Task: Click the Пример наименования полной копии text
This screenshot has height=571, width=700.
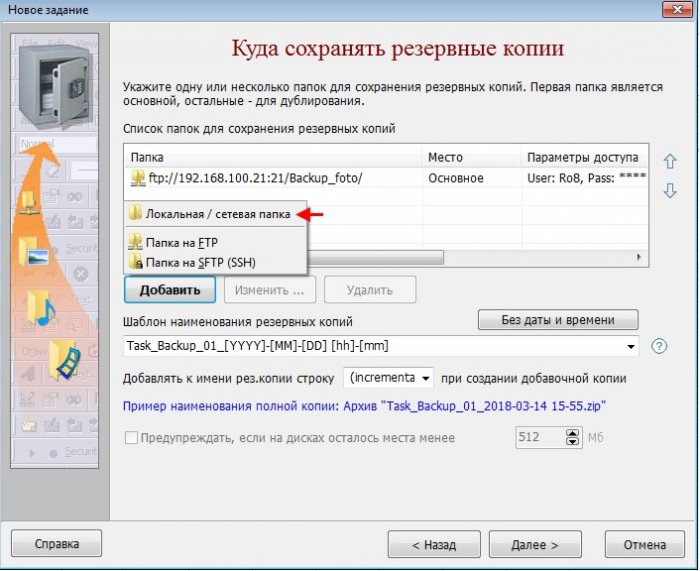Action: 364,406
